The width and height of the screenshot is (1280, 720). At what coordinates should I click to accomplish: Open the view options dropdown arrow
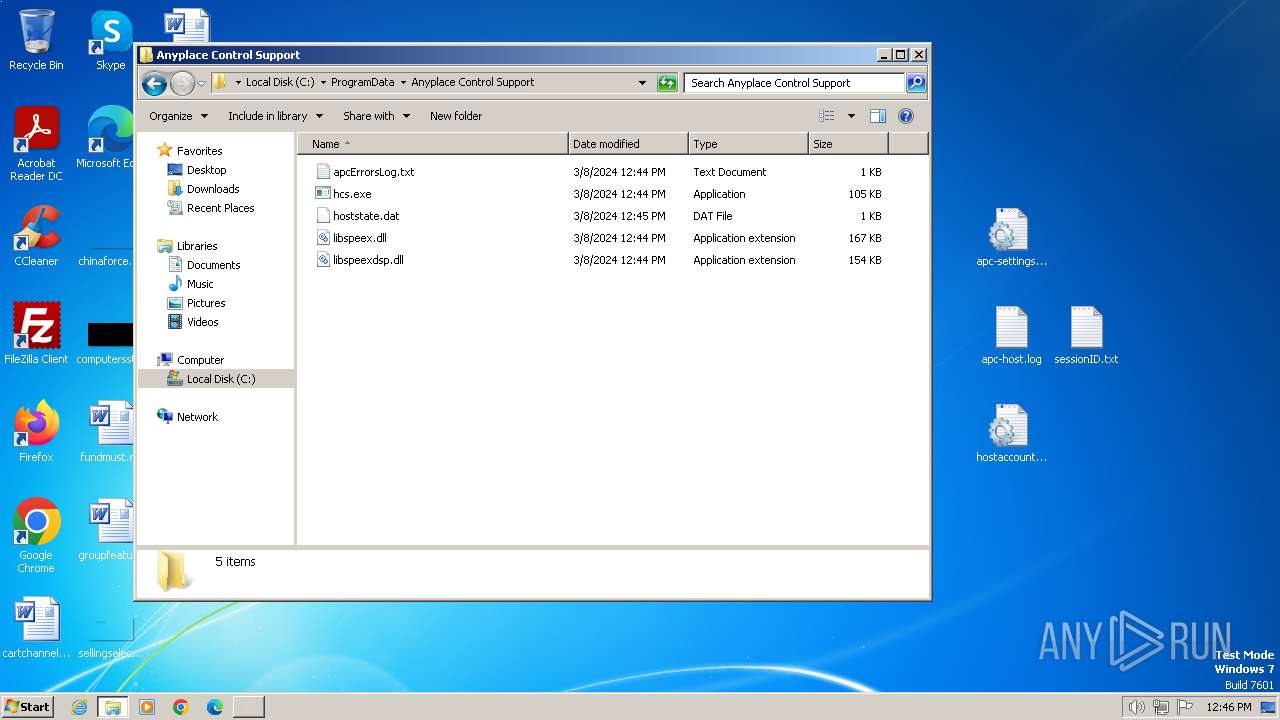tap(851, 116)
